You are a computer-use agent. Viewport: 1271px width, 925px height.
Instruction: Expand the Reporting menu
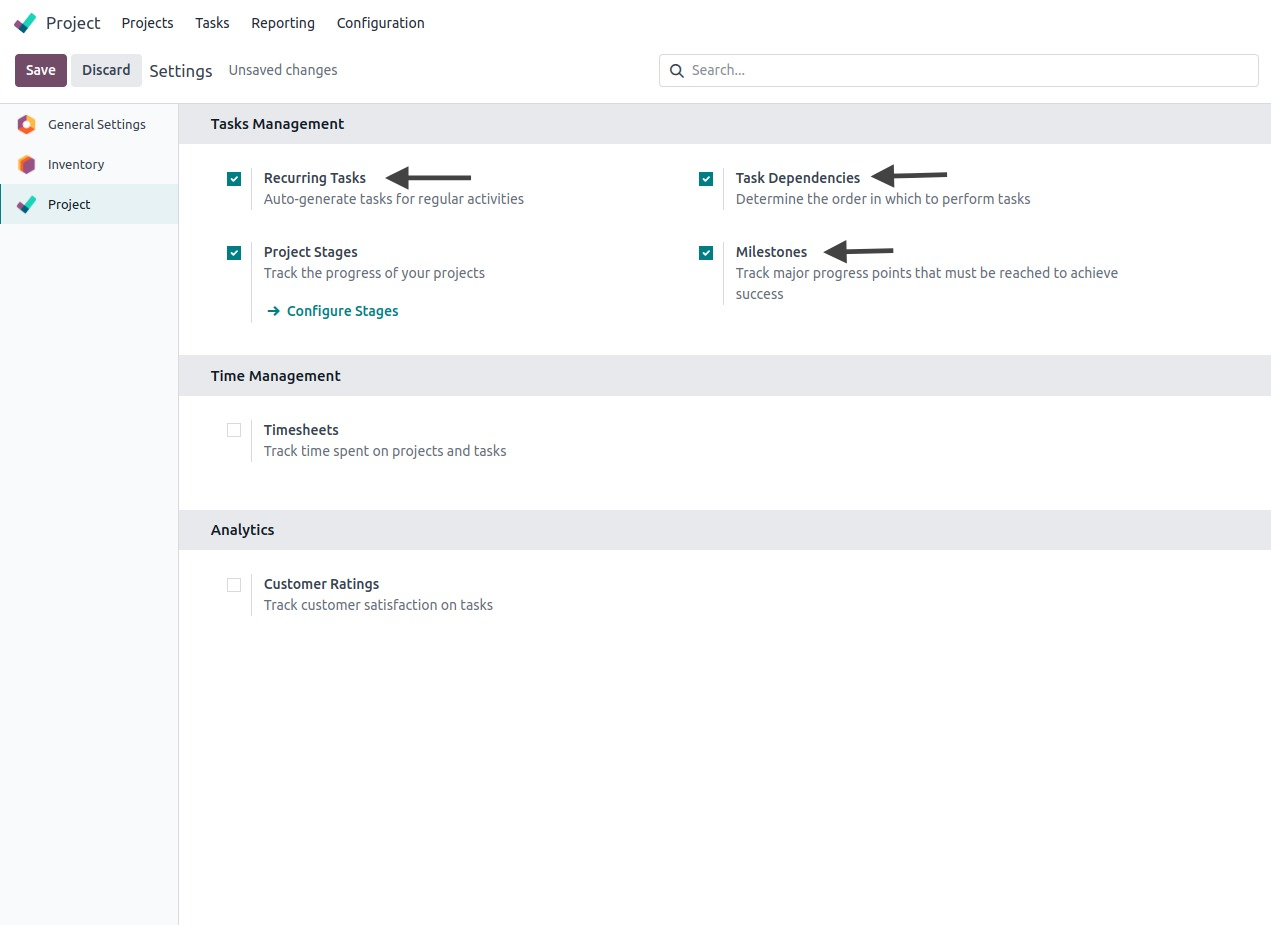click(283, 23)
